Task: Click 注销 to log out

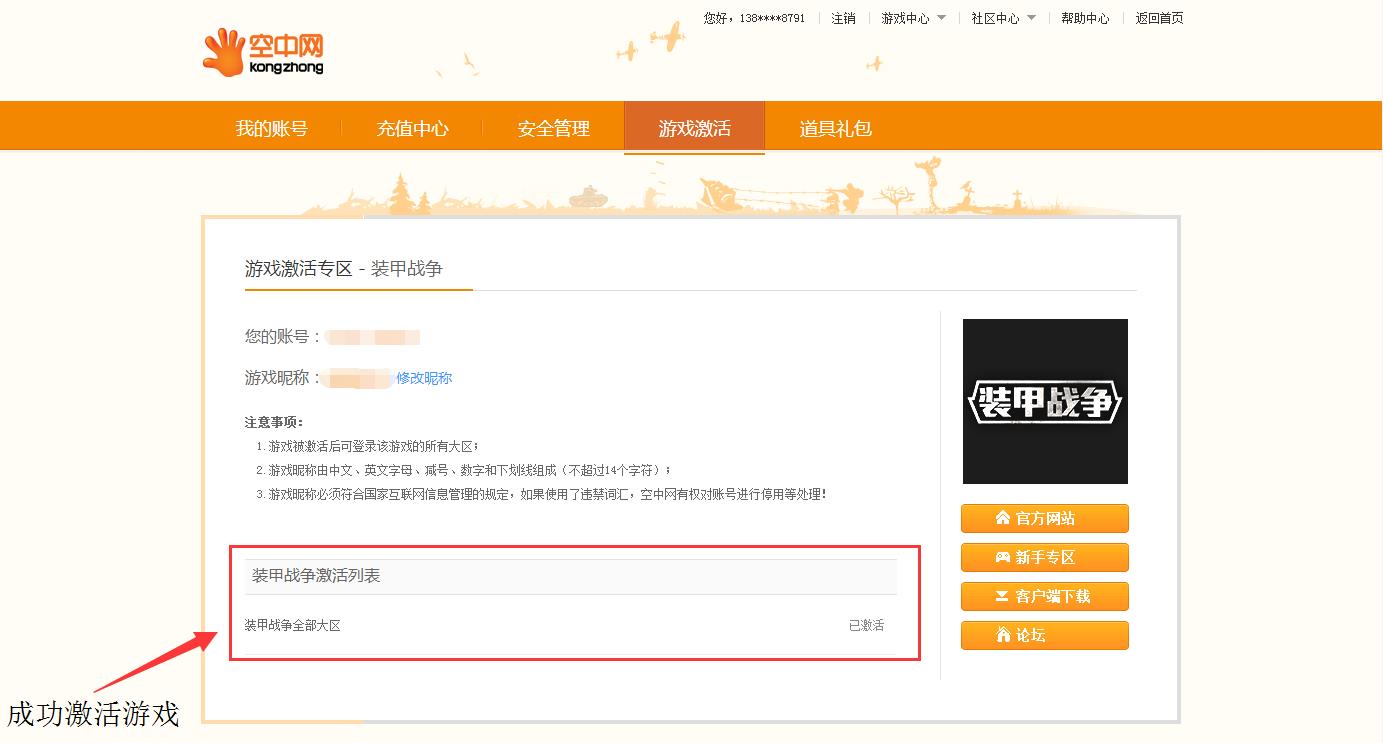Action: pos(843,18)
